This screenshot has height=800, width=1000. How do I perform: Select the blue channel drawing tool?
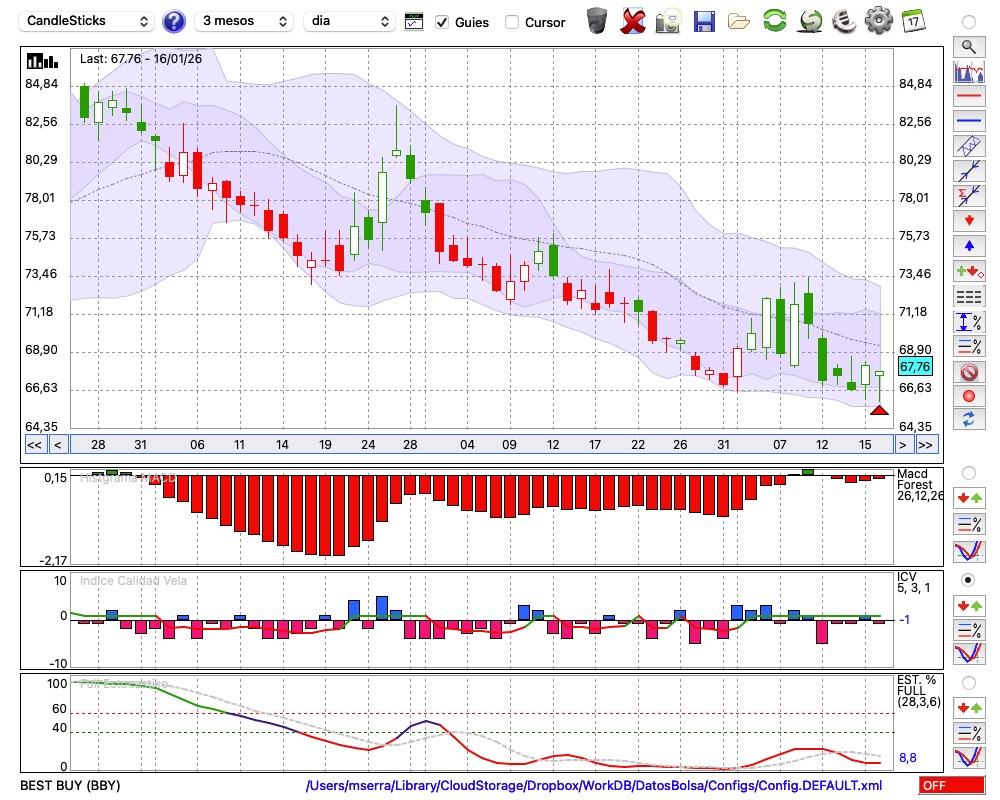click(x=968, y=146)
